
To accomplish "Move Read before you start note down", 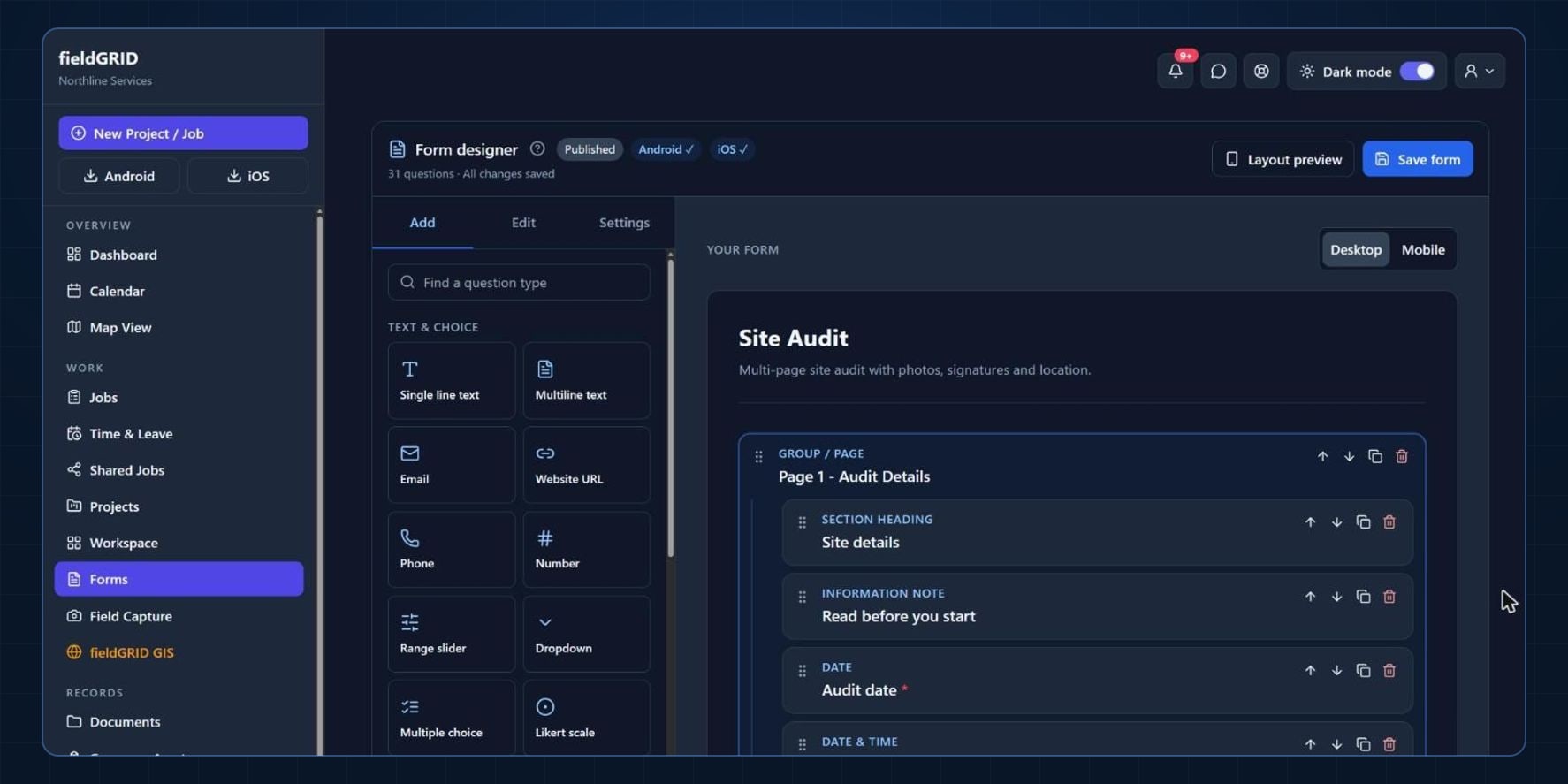I will (x=1336, y=597).
